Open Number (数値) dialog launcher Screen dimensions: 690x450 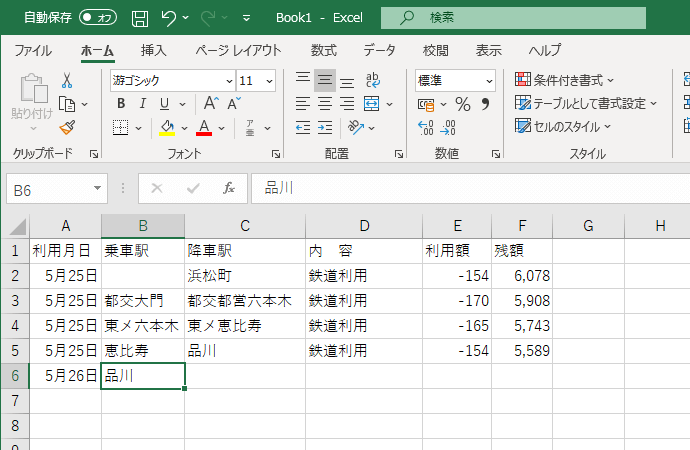click(496, 154)
